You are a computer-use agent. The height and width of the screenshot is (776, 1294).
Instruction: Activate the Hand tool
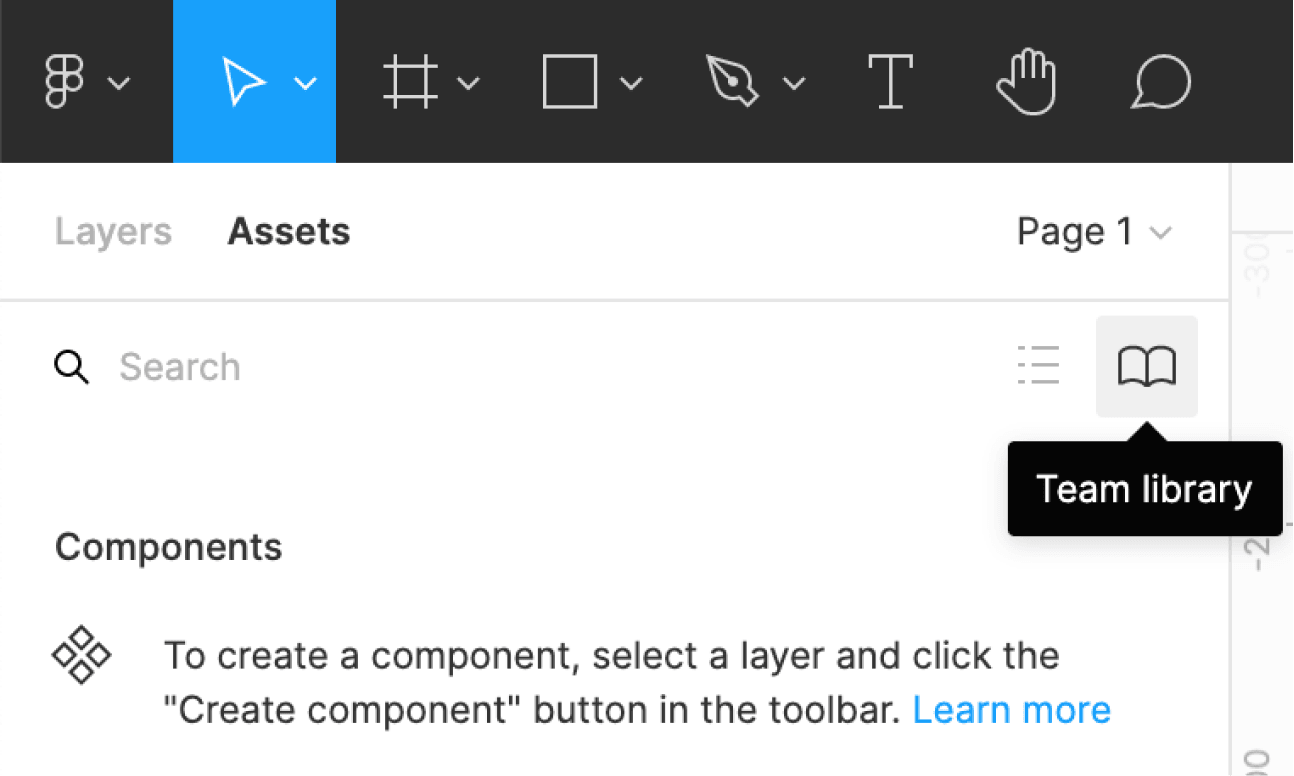tap(1026, 81)
